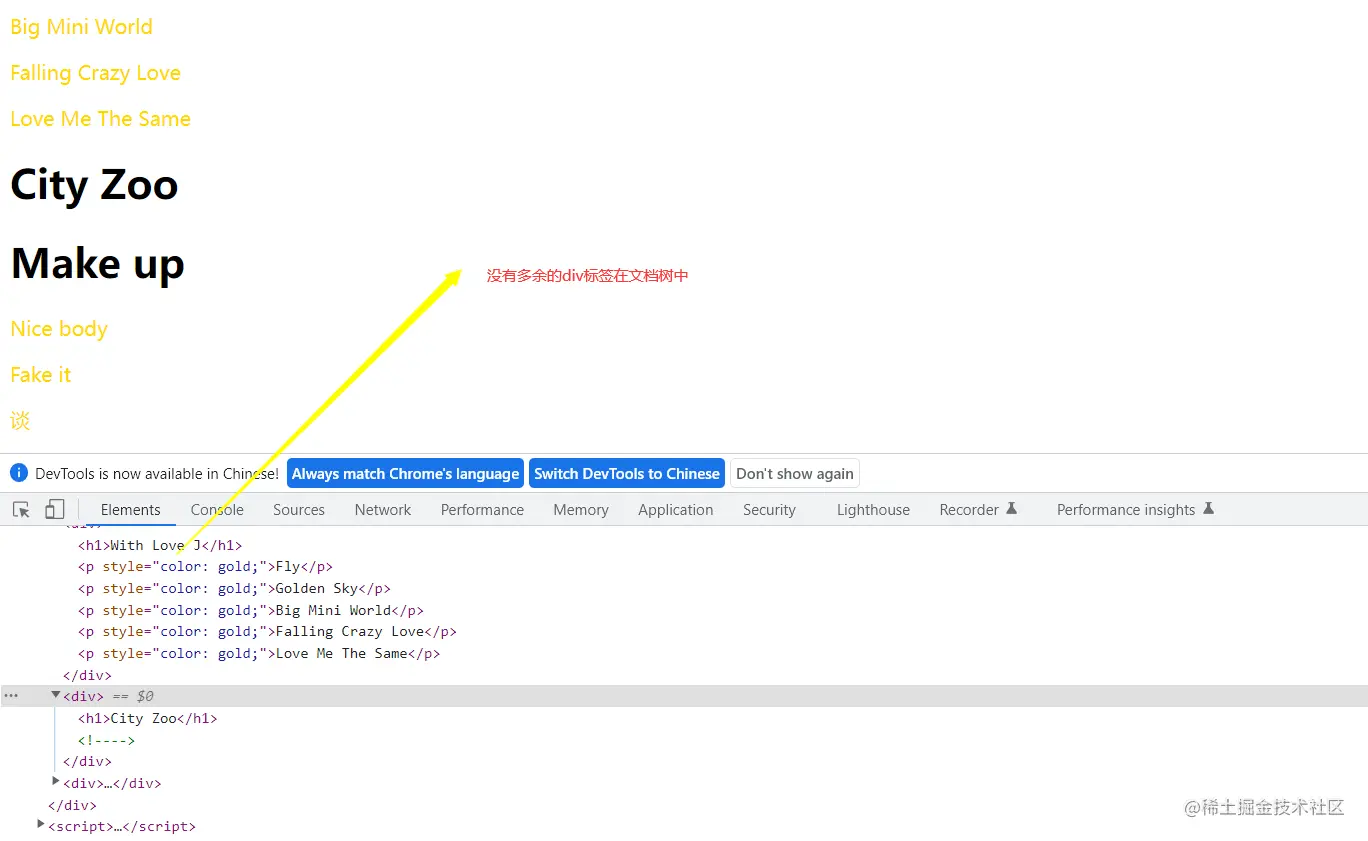This screenshot has height=841, width=1368.
Task: Click the Big Mini World page text
Action: click(x=81, y=27)
